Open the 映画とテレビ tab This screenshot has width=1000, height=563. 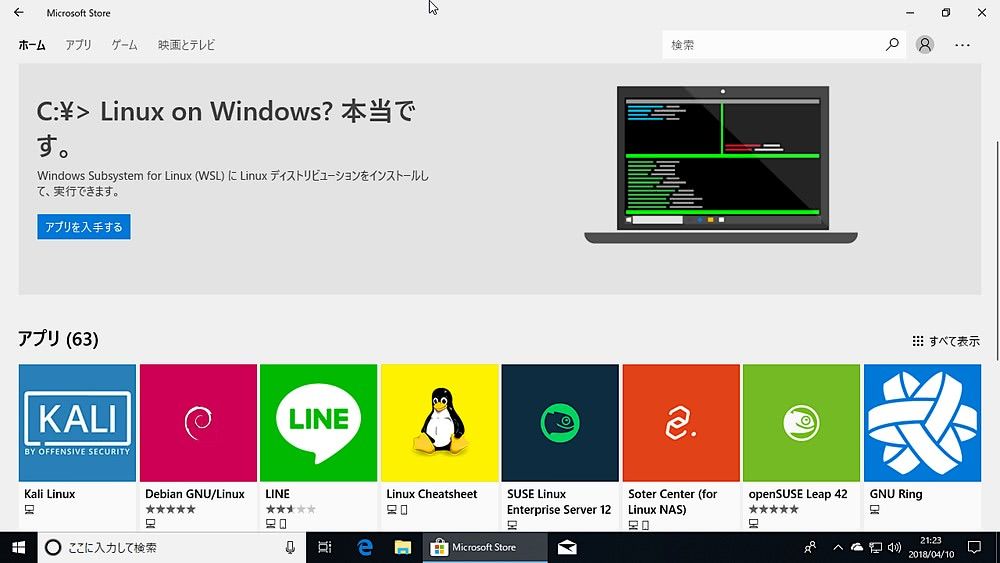[x=186, y=45]
